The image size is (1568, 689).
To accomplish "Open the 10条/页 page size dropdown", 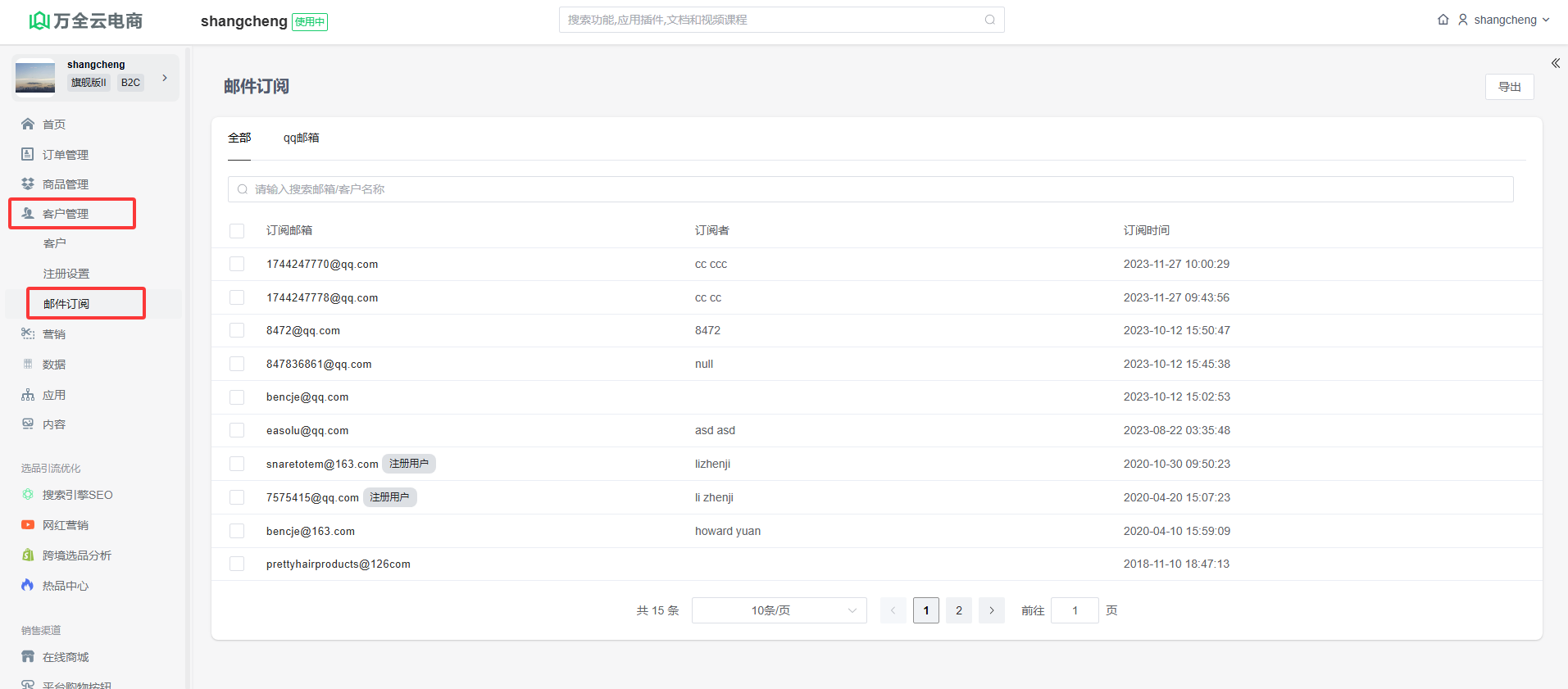I will pyautogui.click(x=779, y=610).
